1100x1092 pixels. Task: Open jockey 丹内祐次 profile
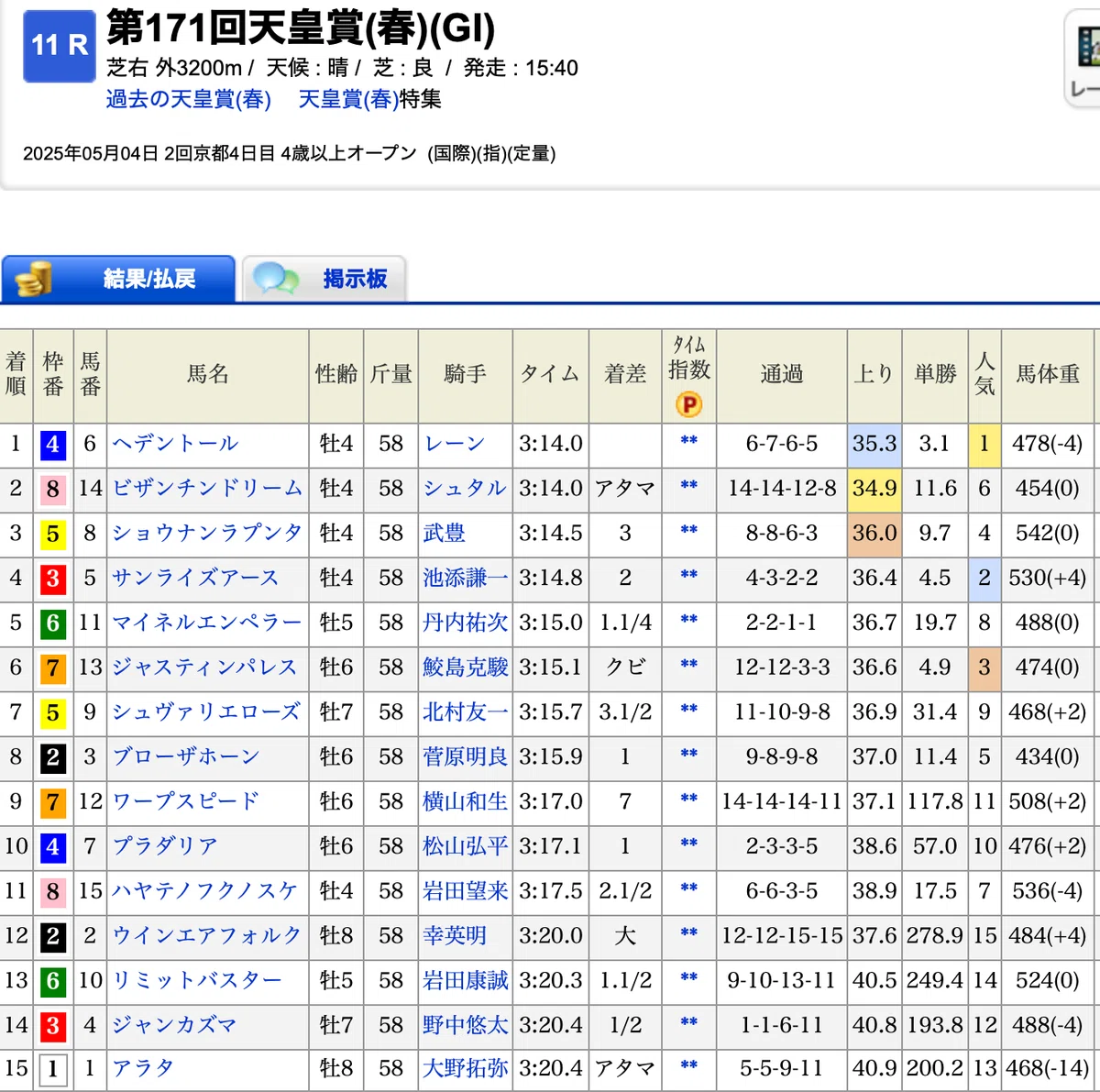coord(466,623)
